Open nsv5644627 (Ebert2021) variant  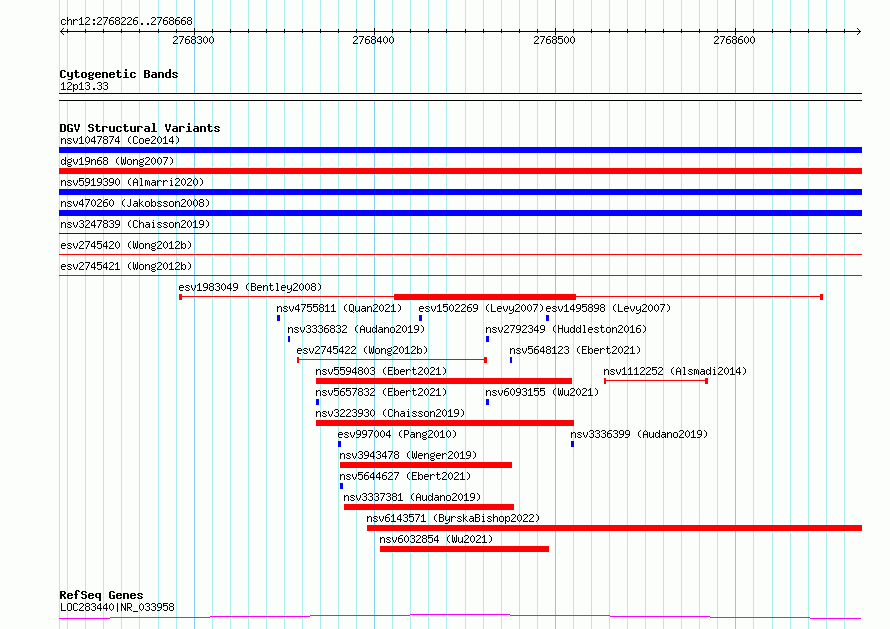point(405,476)
